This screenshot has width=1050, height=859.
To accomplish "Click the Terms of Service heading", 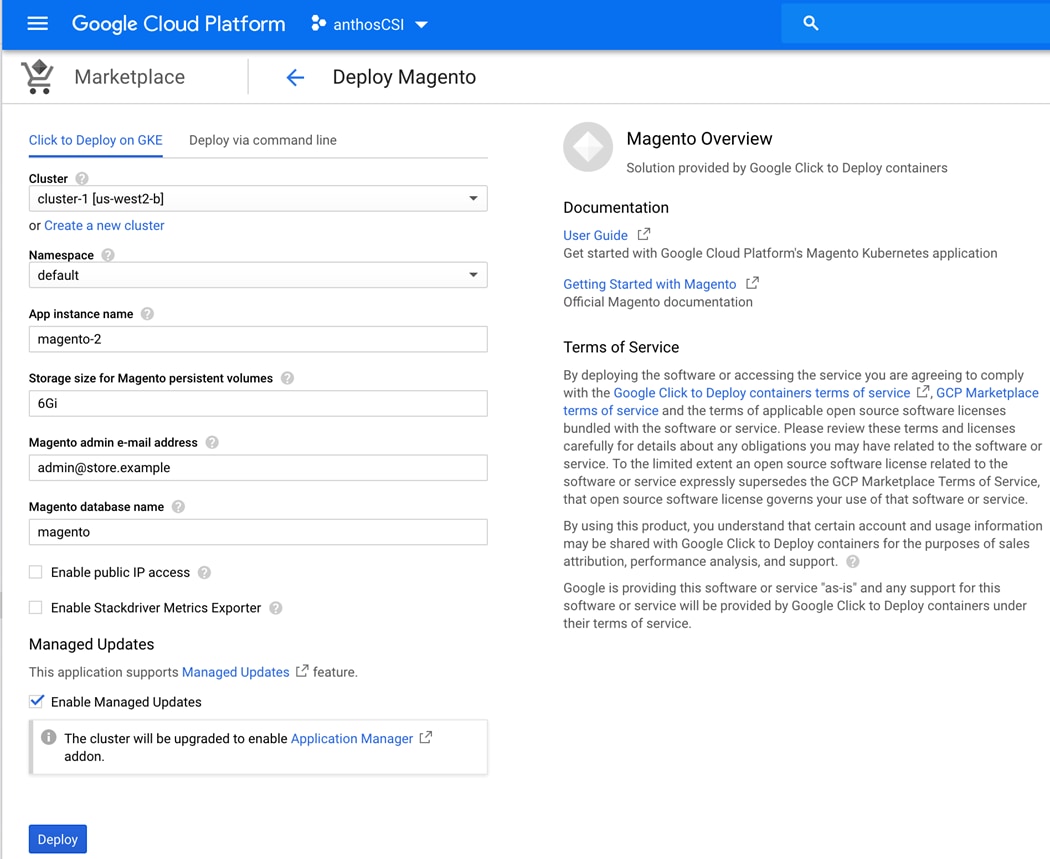I will click(621, 347).
